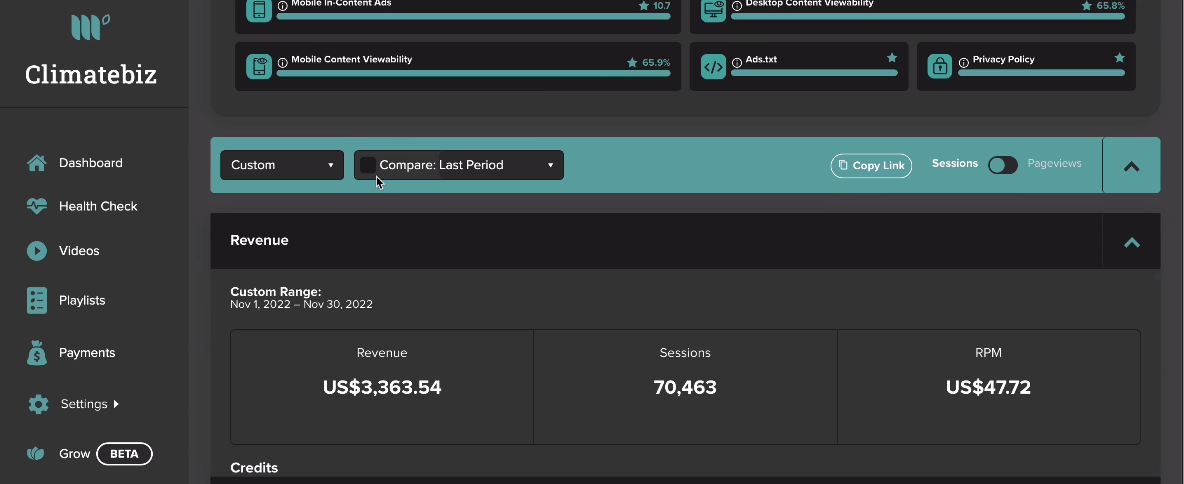The image size is (1184, 484).
Task: Click the 65.9% viewability score
Action: tap(656, 63)
